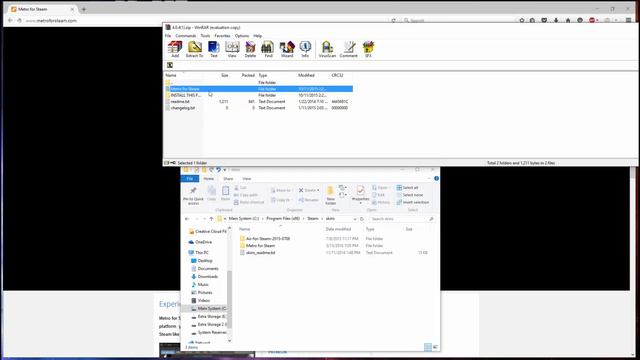Viewport: 640px width, 360px height.
Task: Click the View icon in WinRAR toolbar
Action: click(232, 49)
